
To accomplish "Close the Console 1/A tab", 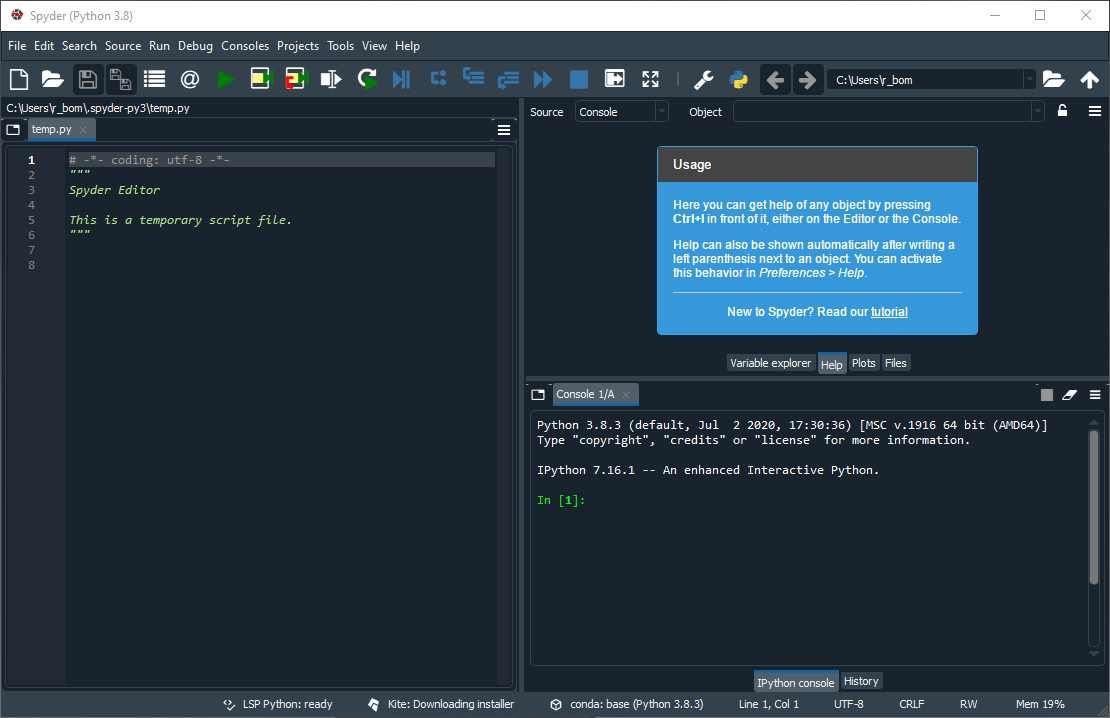I will pos(626,394).
